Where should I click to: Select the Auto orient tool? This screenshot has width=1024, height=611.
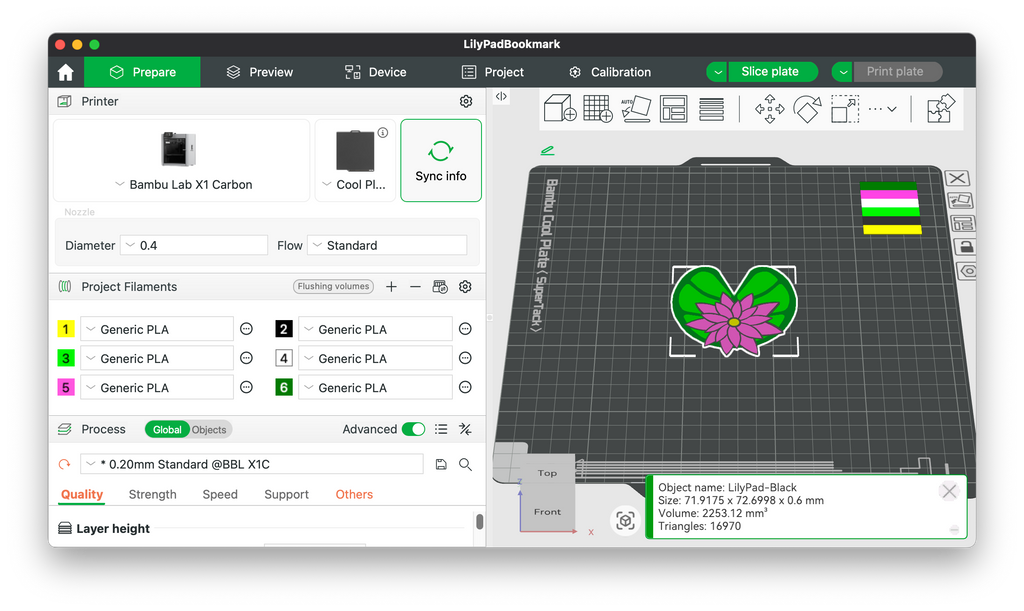pyautogui.click(x=635, y=108)
